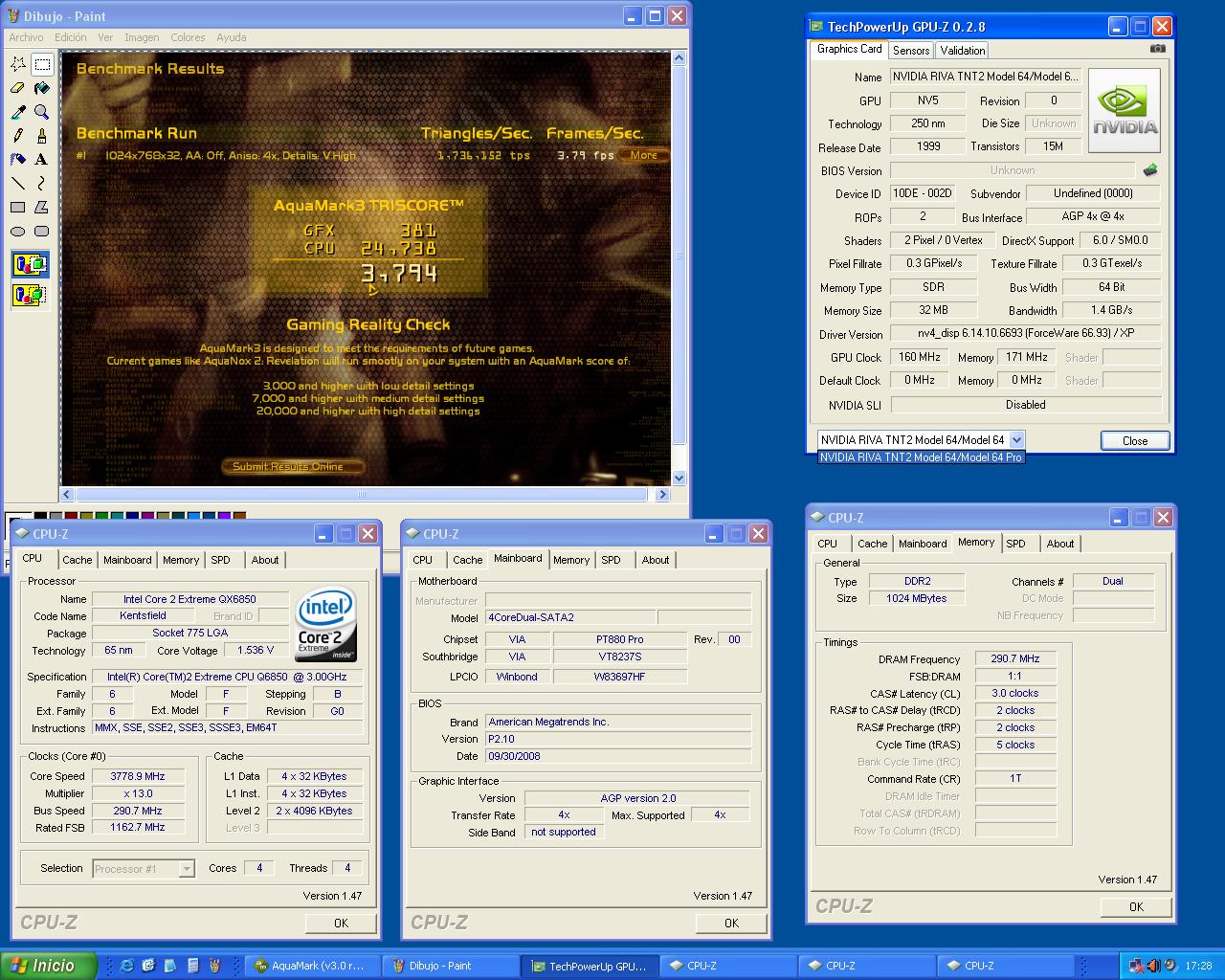Choose the Rounded Rectangle tool
This screenshot has height=980, width=1225.
(x=42, y=231)
